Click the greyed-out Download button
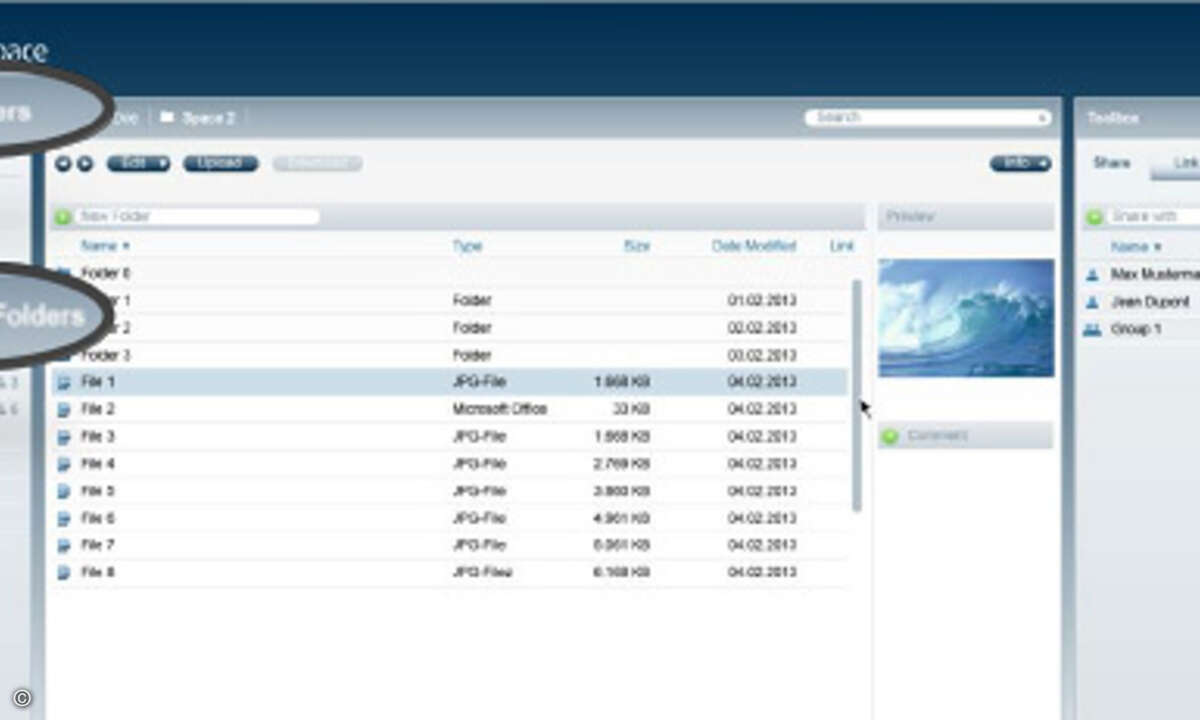 318,163
